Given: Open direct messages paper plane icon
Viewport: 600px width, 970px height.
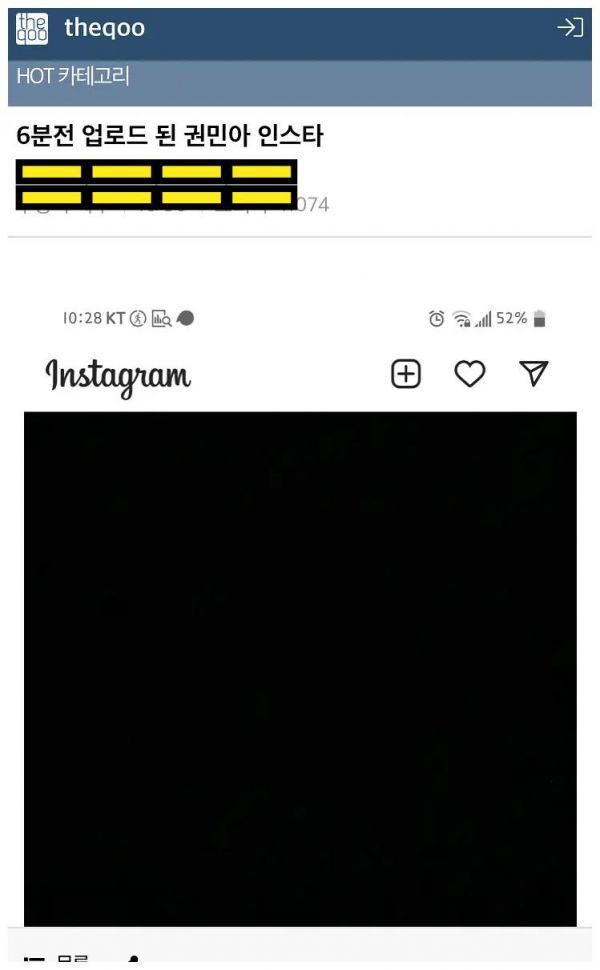Looking at the screenshot, I should click(534, 373).
